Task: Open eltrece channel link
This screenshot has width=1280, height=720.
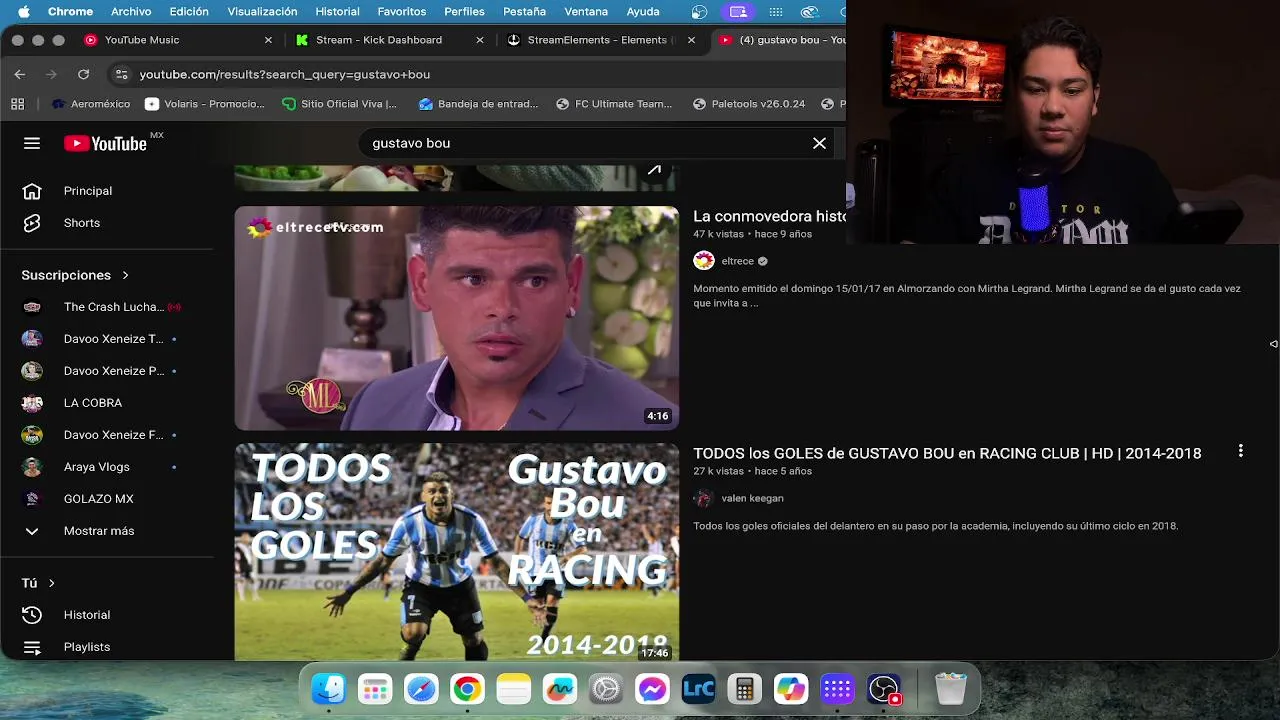Action: [x=738, y=261]
